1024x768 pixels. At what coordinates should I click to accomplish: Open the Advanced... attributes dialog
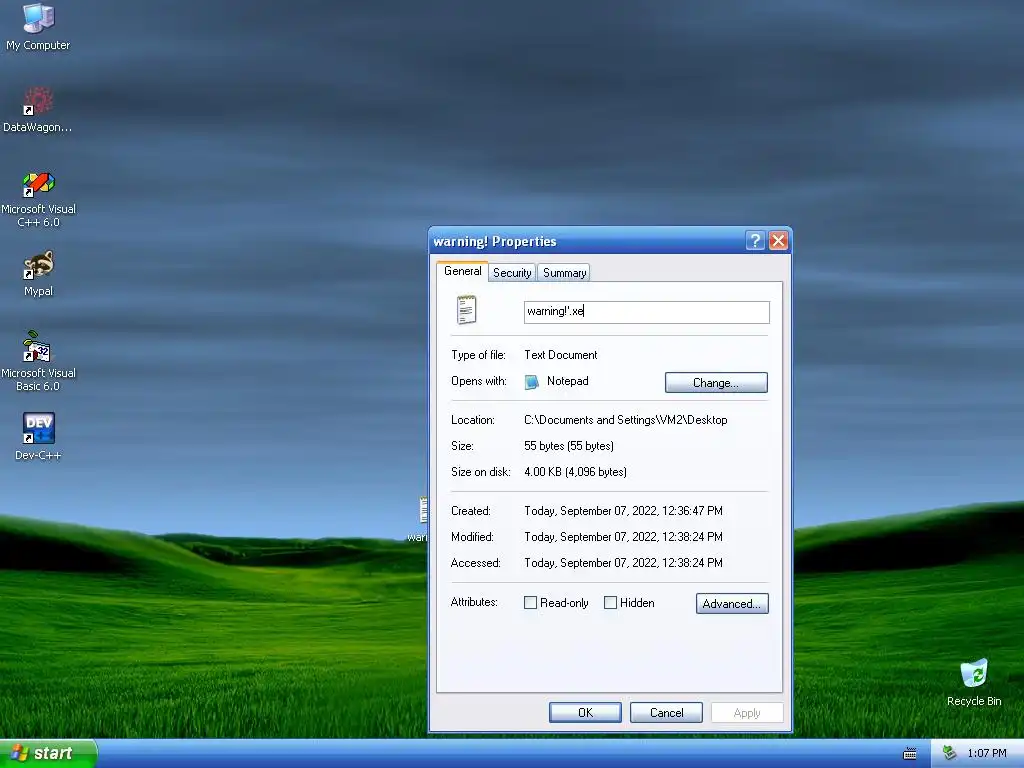pyautogui.click(x=732, y=603)
